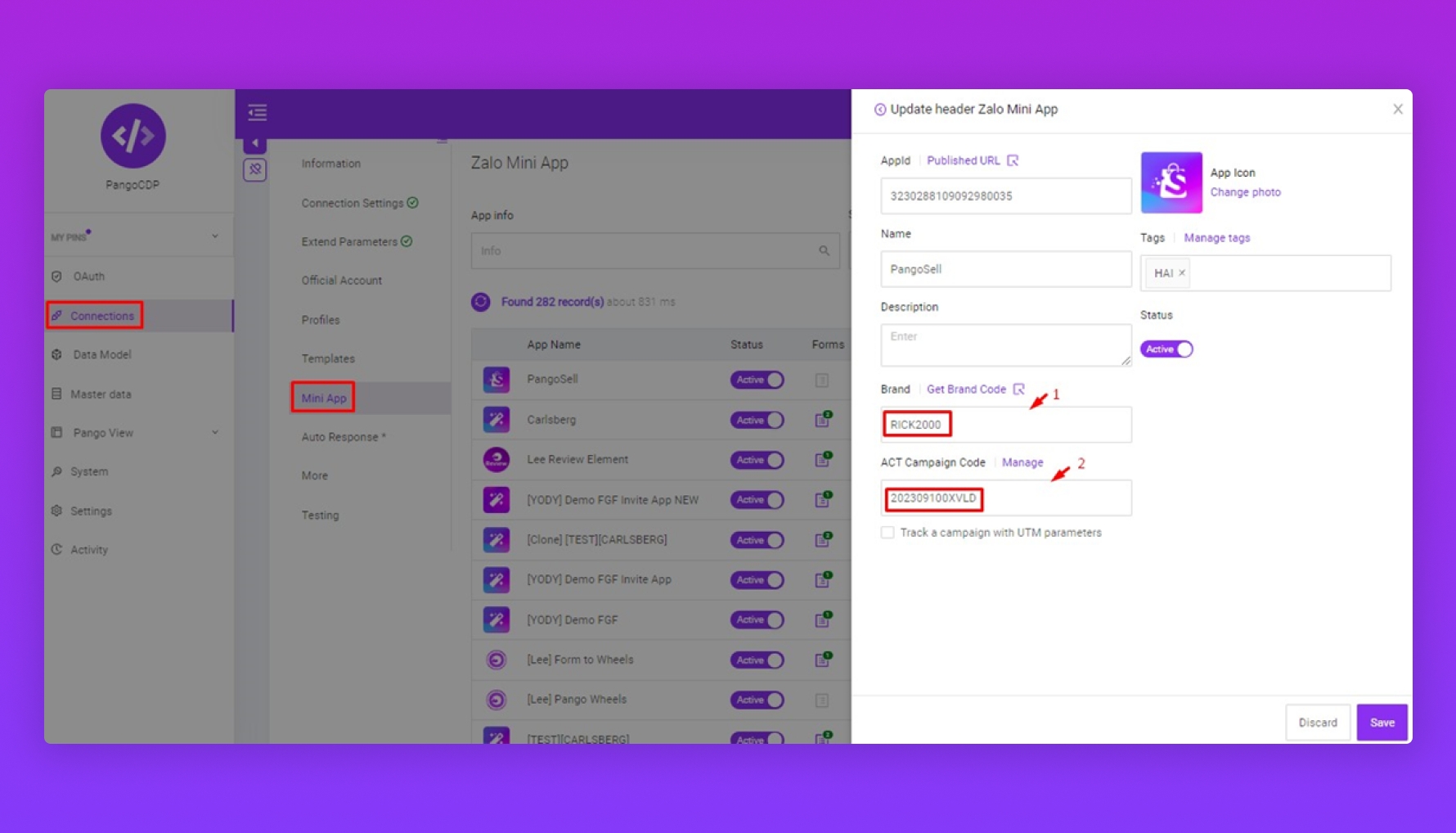1456x833 pixels.
Task: Collapse the side panel arrow icon
Action: [255, 143]
